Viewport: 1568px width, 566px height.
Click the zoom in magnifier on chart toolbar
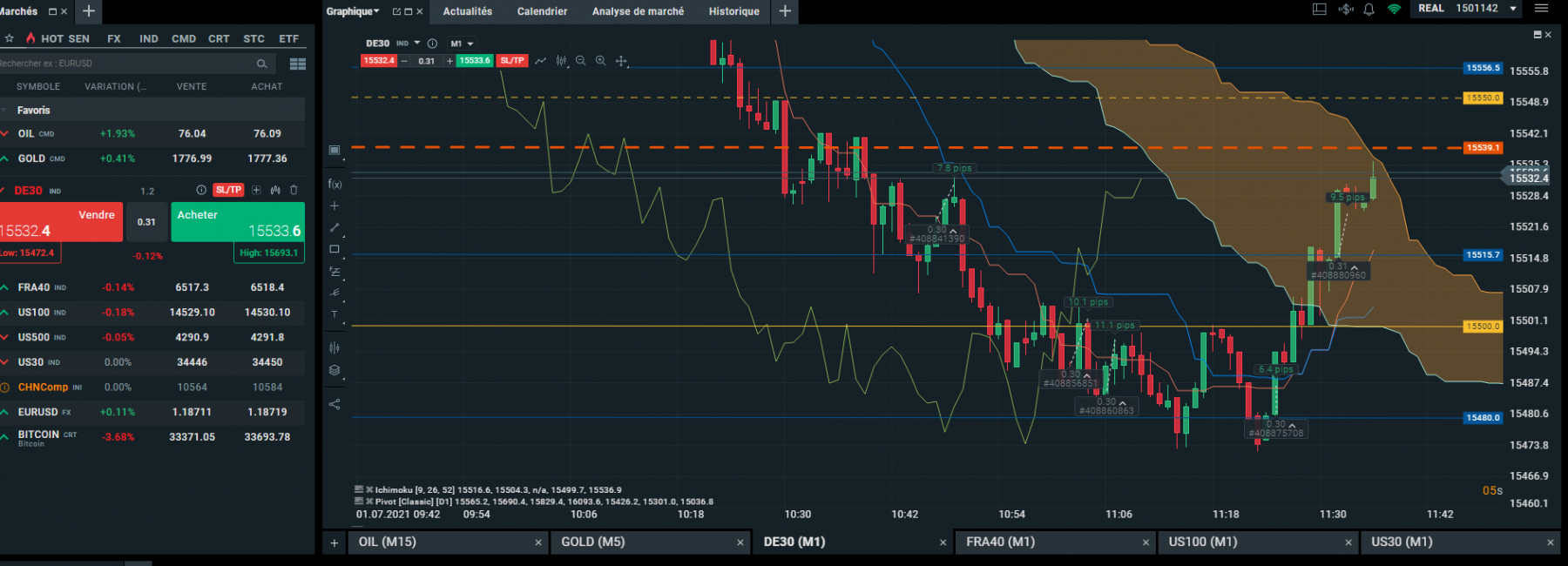(600, 61)
